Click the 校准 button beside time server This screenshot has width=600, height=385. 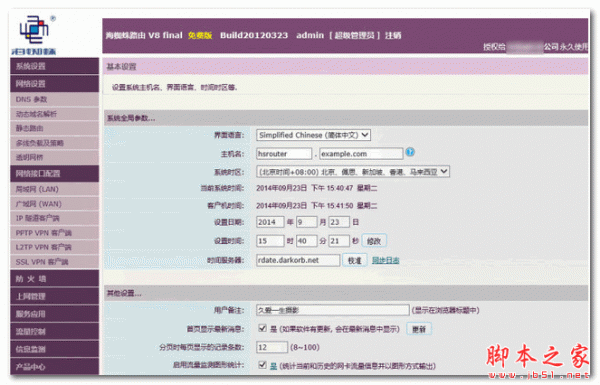[x=354, y=260]
